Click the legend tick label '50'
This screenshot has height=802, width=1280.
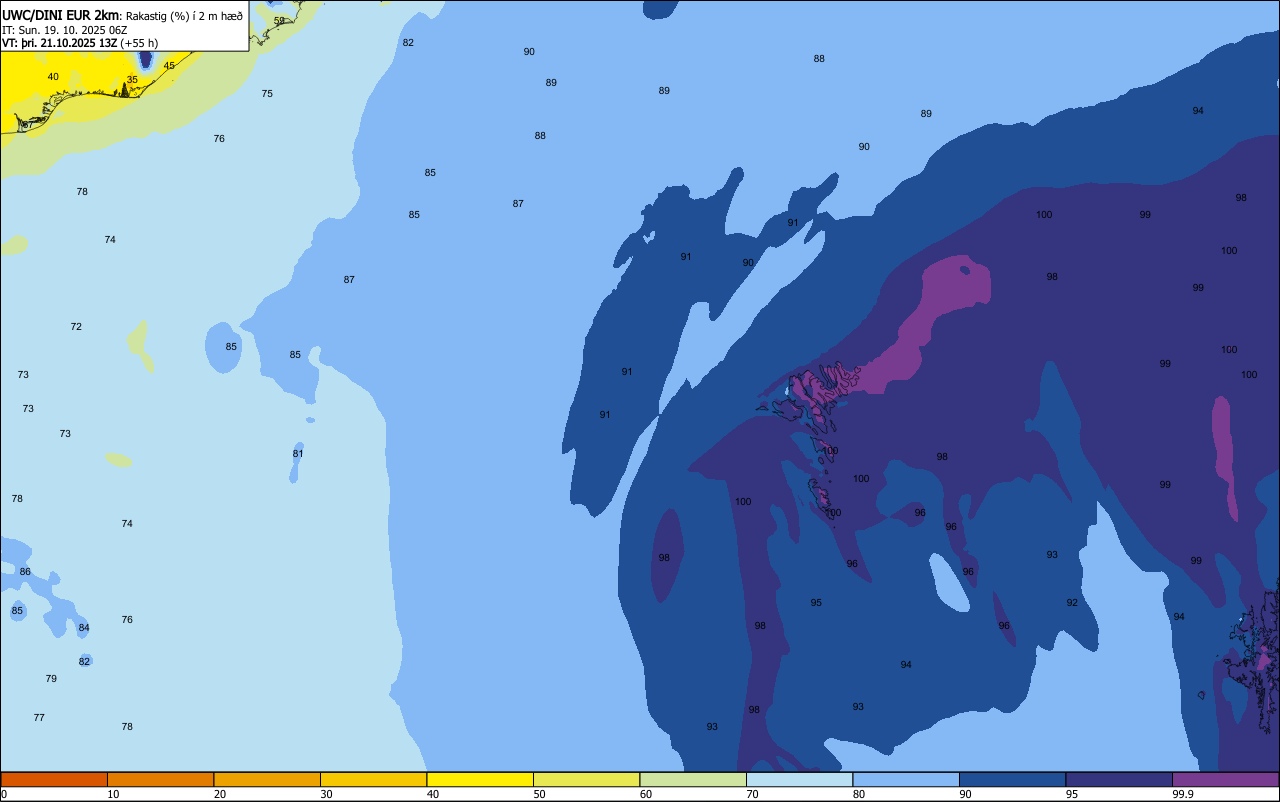[539, 794]
